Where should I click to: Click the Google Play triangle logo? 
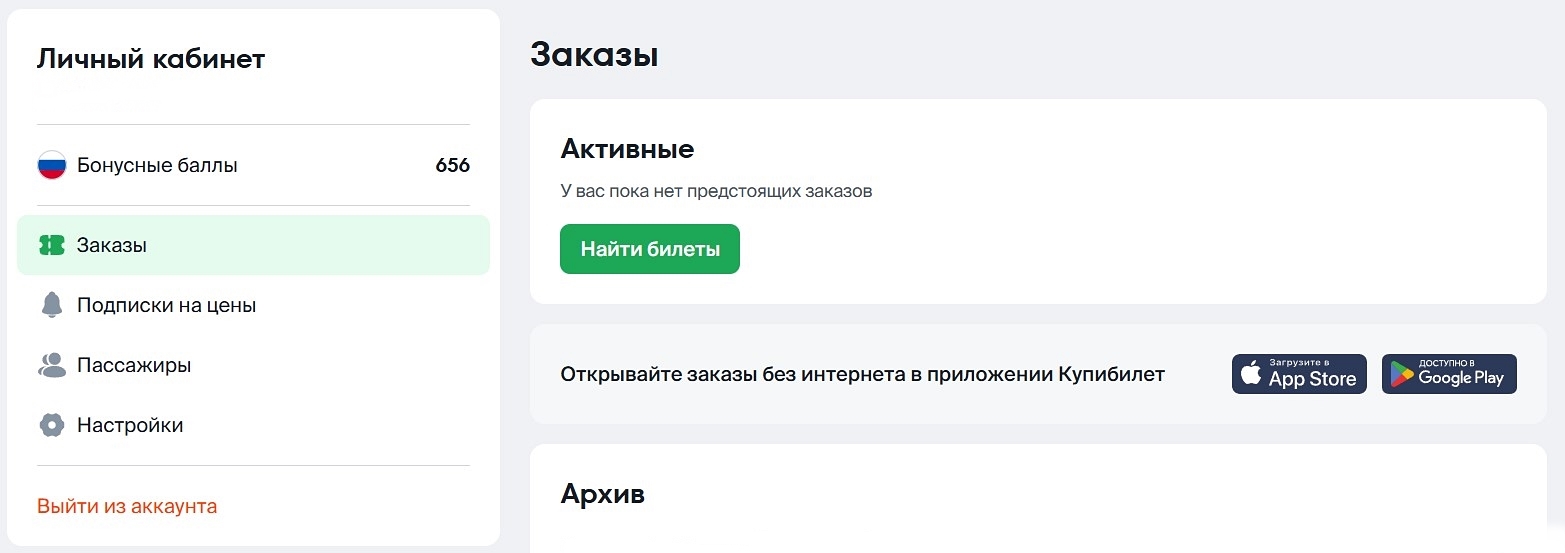point(1402,374)
